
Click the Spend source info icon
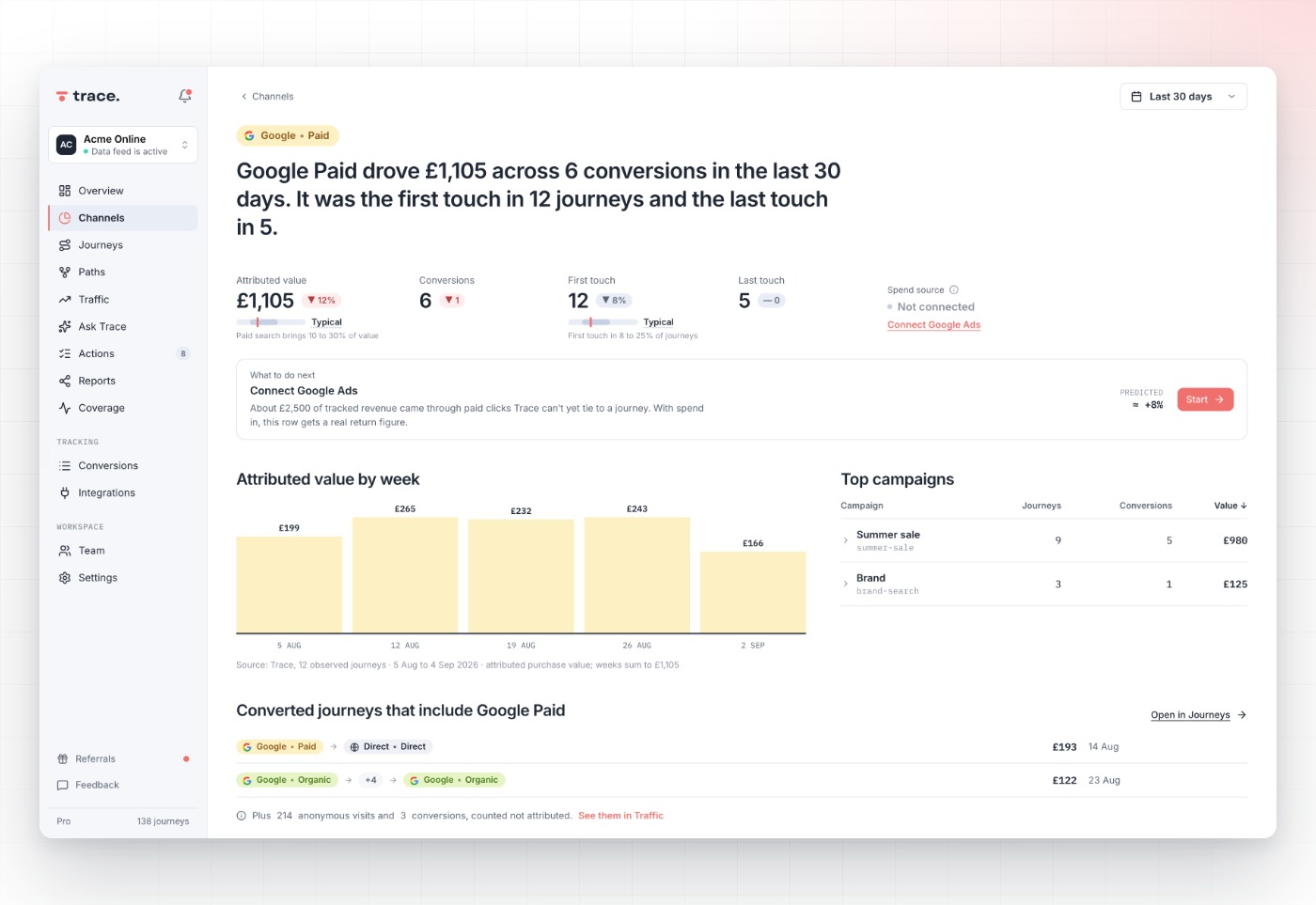(x=954, y=290)
